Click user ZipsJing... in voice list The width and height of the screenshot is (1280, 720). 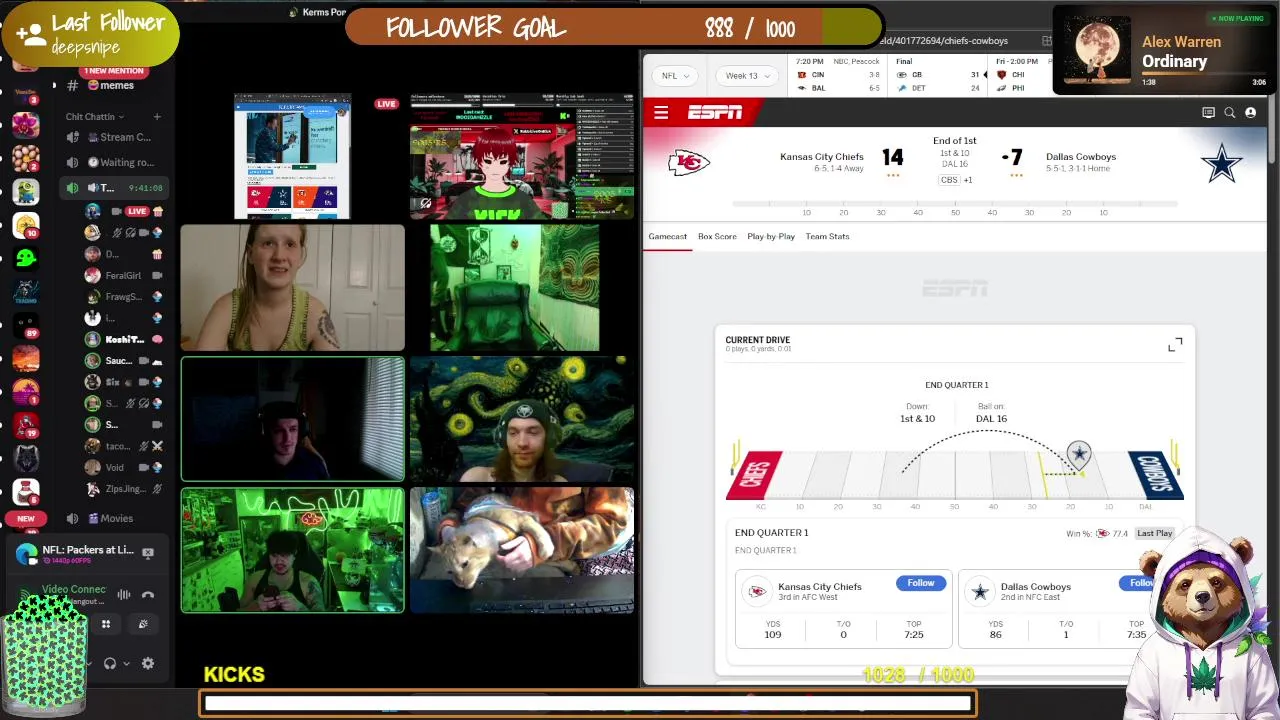123,489
